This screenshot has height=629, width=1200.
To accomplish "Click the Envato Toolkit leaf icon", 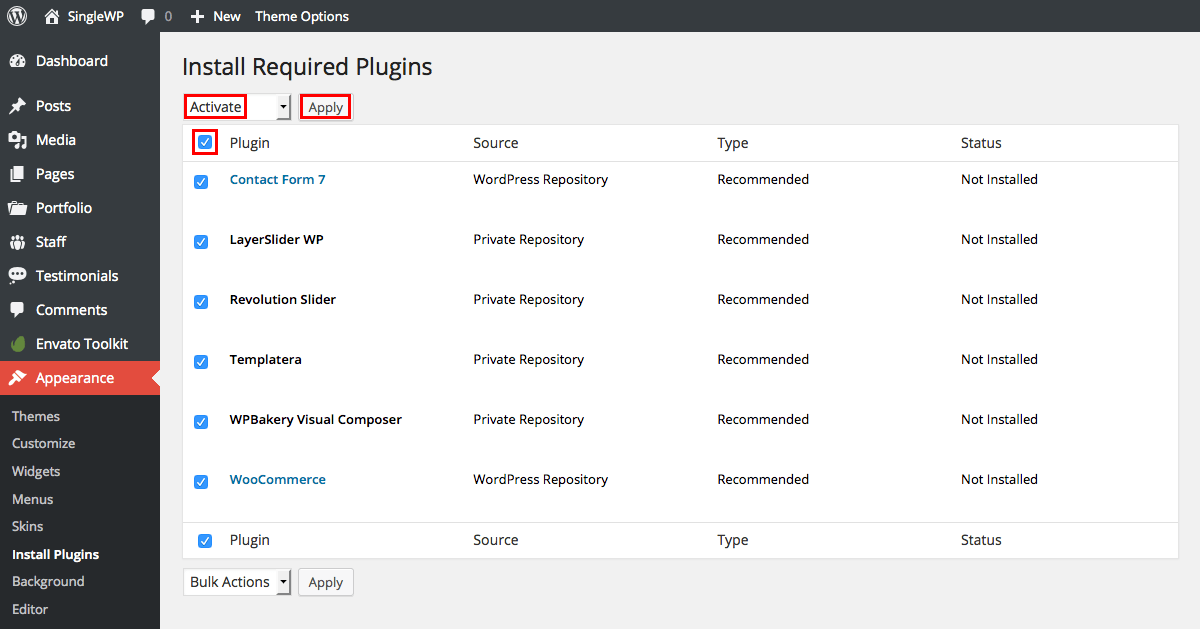I will [x=17, y=344].
